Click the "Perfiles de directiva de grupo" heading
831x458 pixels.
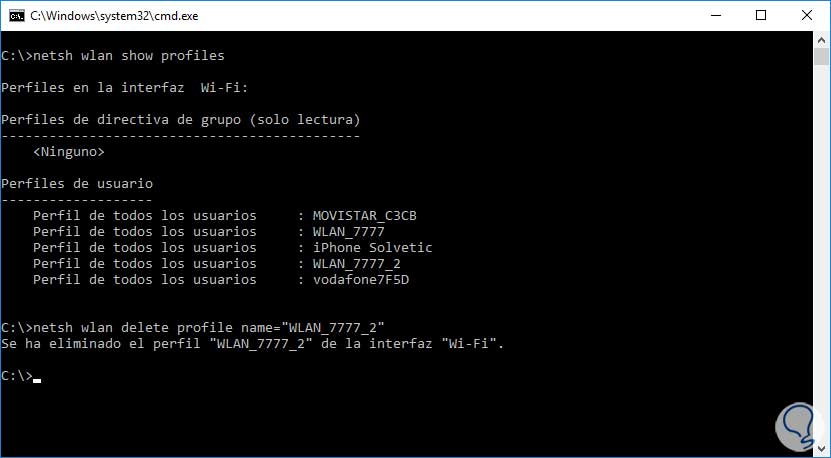[x=180, y=119]
